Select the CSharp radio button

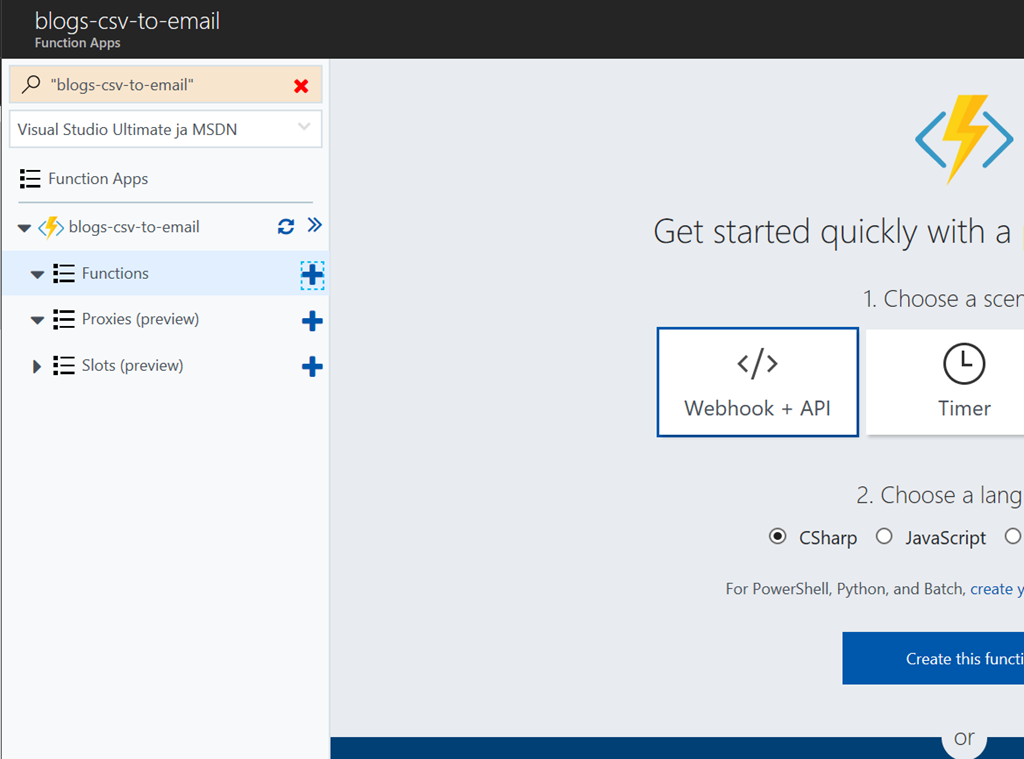(778, 537)
